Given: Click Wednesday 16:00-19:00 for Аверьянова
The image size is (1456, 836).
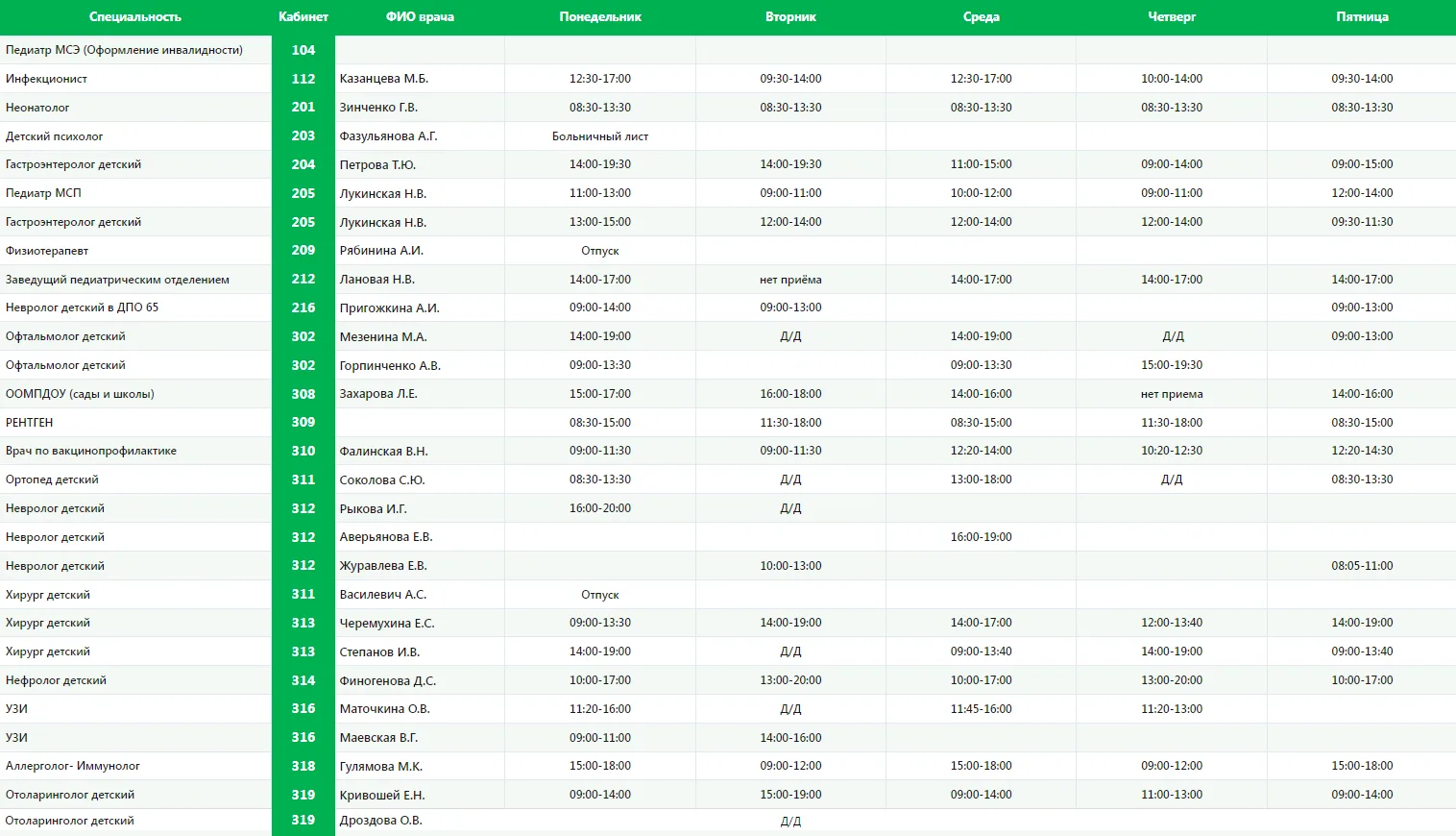Looking at the screenshot, I should click(981, 537).
